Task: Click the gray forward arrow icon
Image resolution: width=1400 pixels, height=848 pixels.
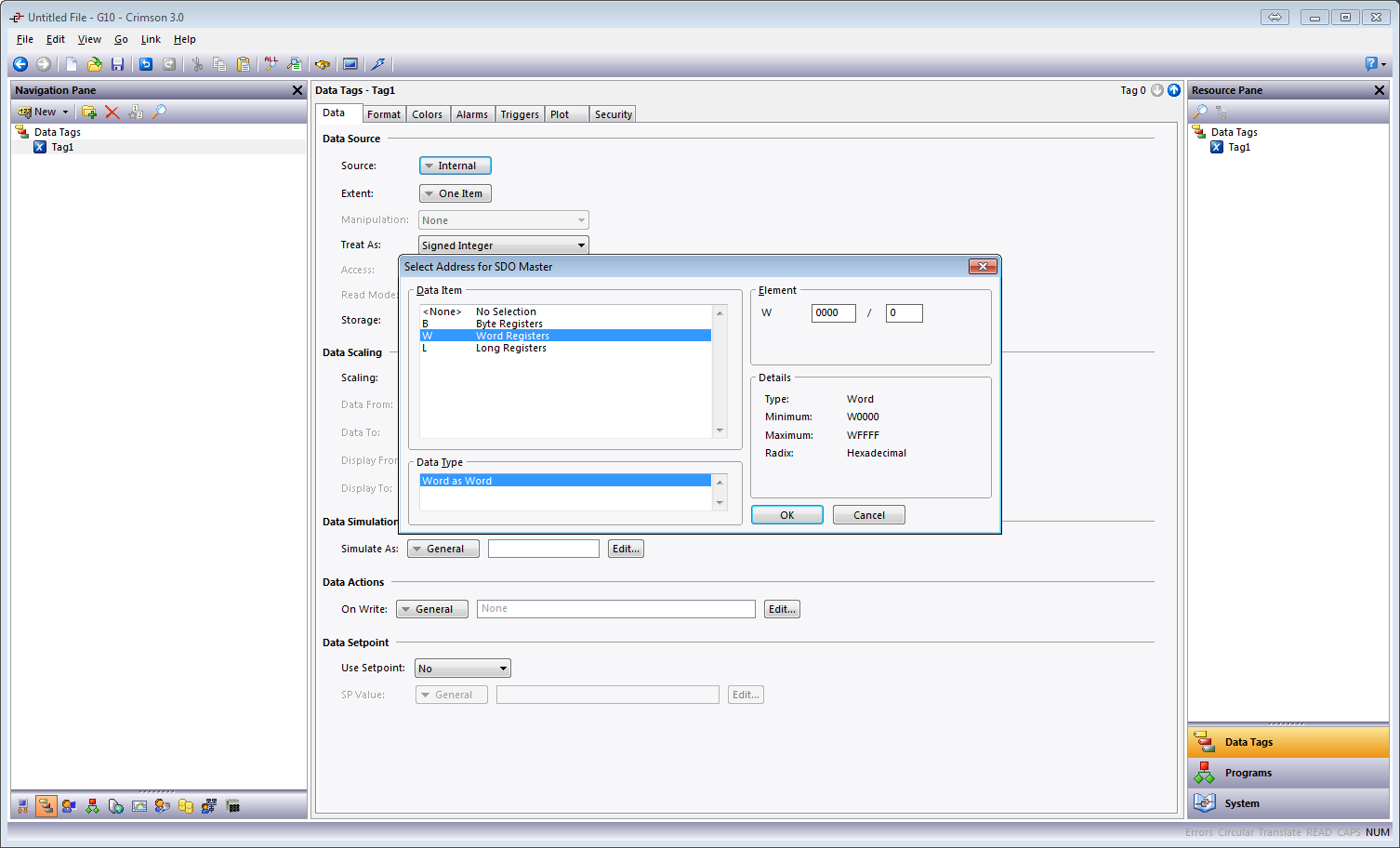Action: (x=43, y=64)
